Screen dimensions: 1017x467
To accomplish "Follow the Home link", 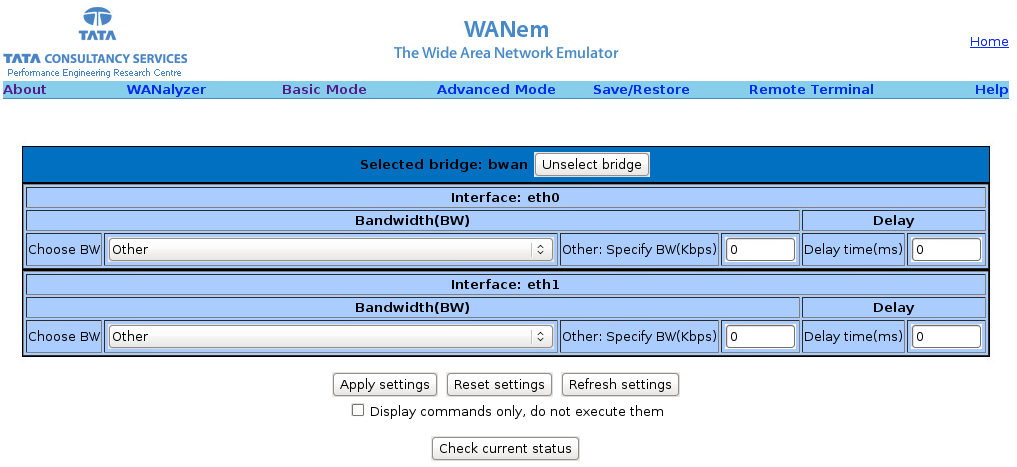I will [989, 42].
